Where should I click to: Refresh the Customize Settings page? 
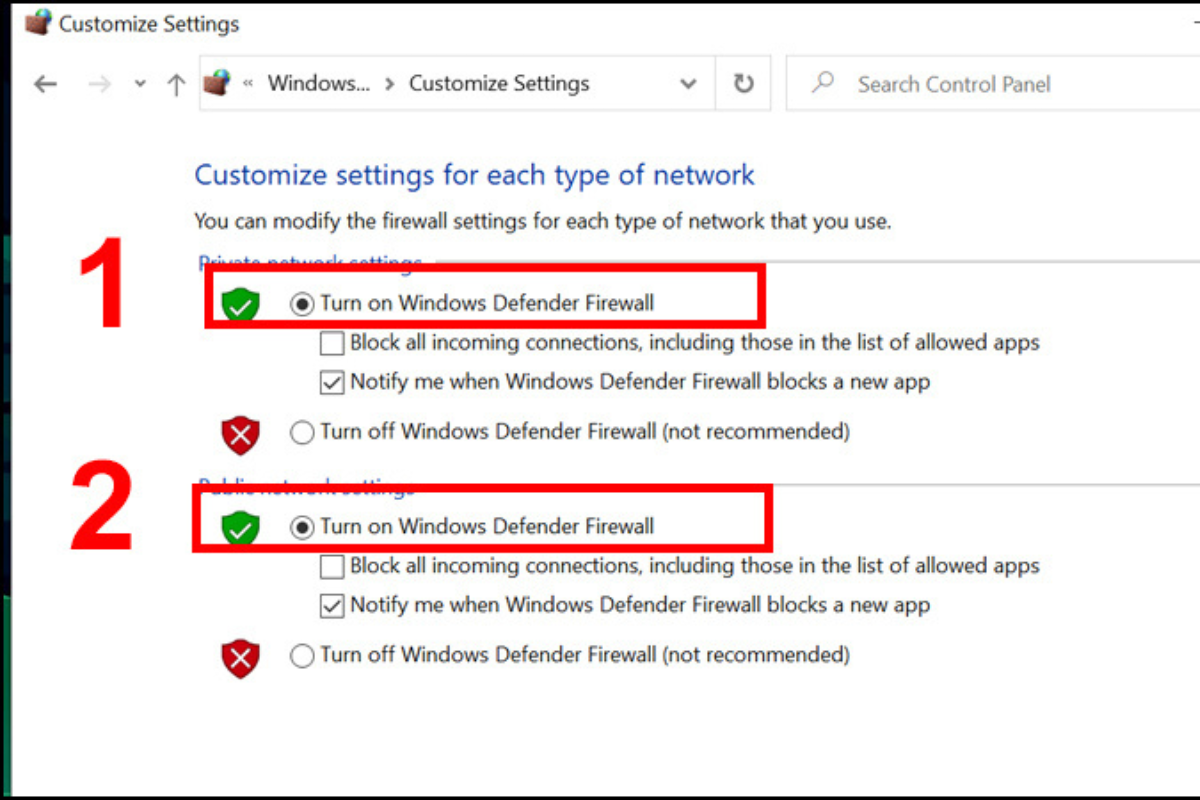pos(743,84)
